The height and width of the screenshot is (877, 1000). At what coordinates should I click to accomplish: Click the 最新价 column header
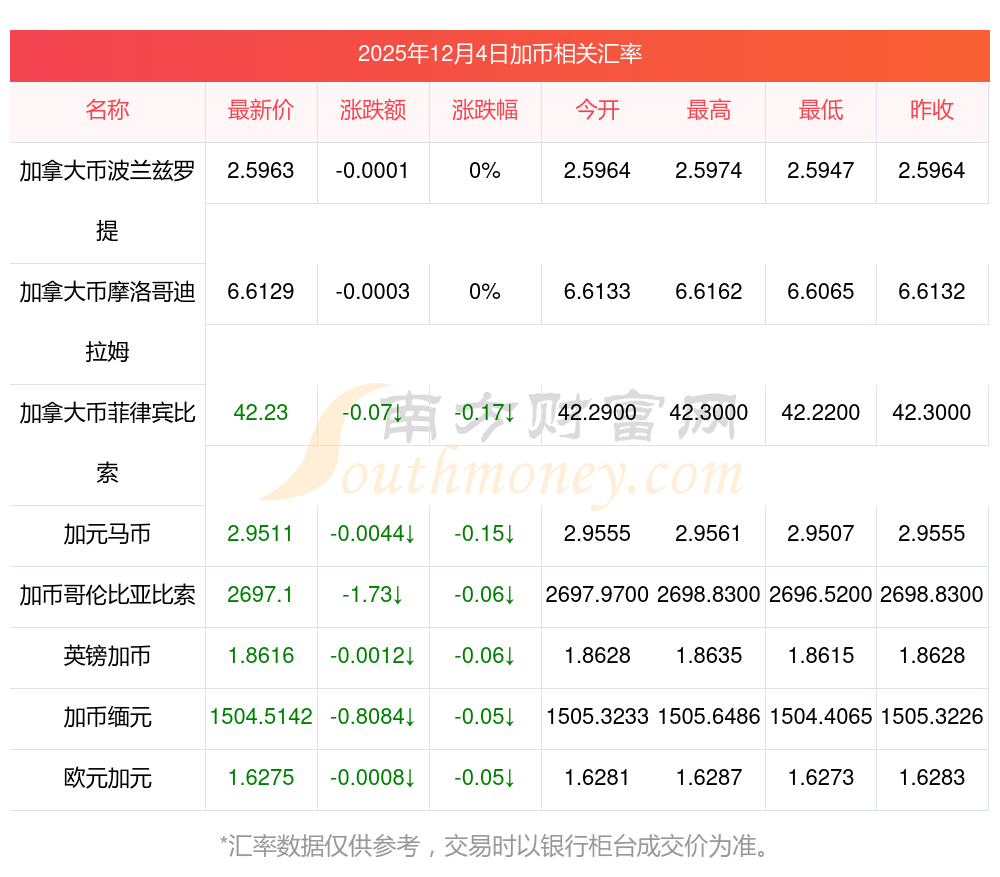point(261,111)
